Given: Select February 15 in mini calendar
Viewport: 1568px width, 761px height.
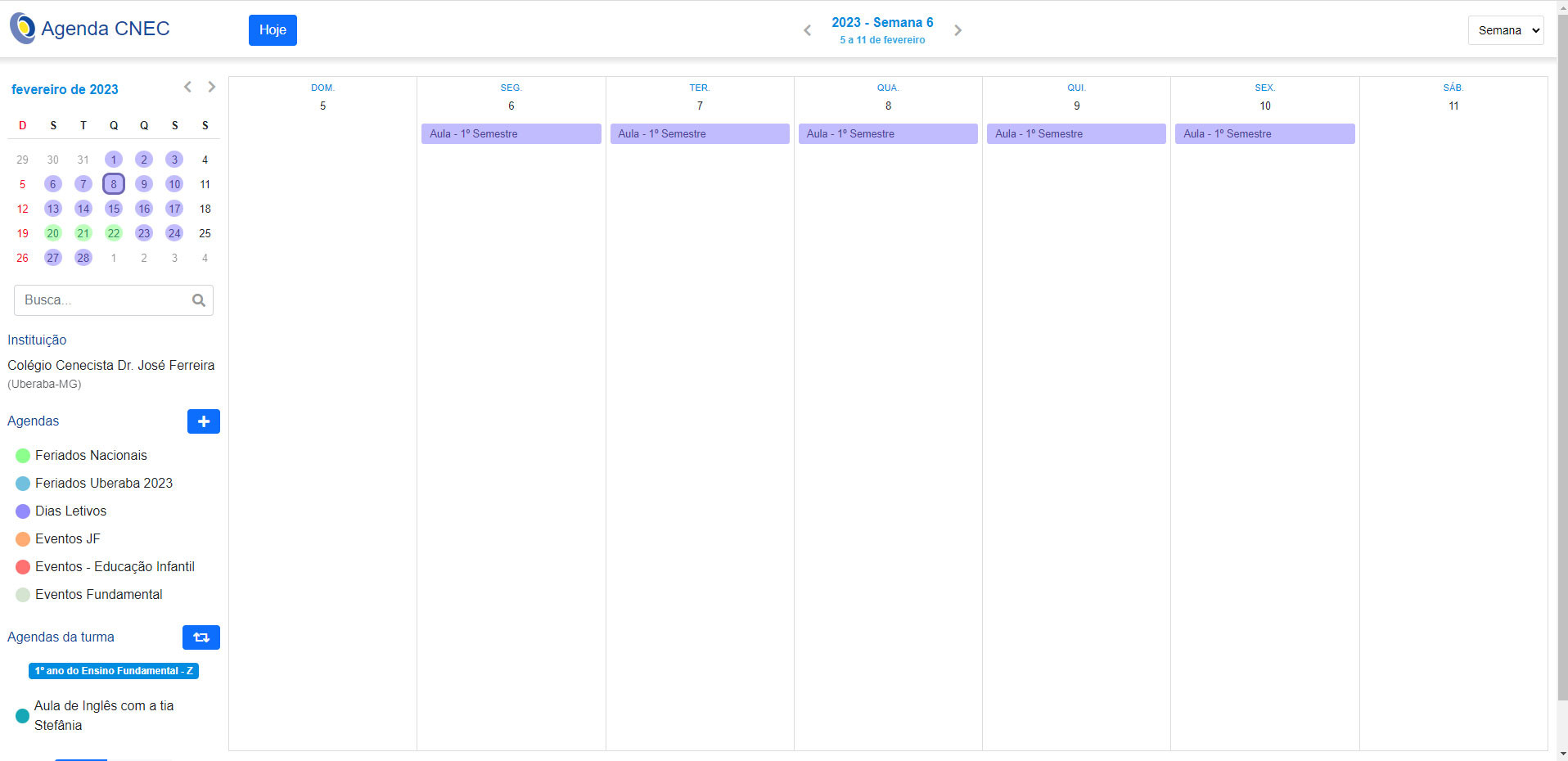Looking at the screenshot, I should [x=114, y=209].
